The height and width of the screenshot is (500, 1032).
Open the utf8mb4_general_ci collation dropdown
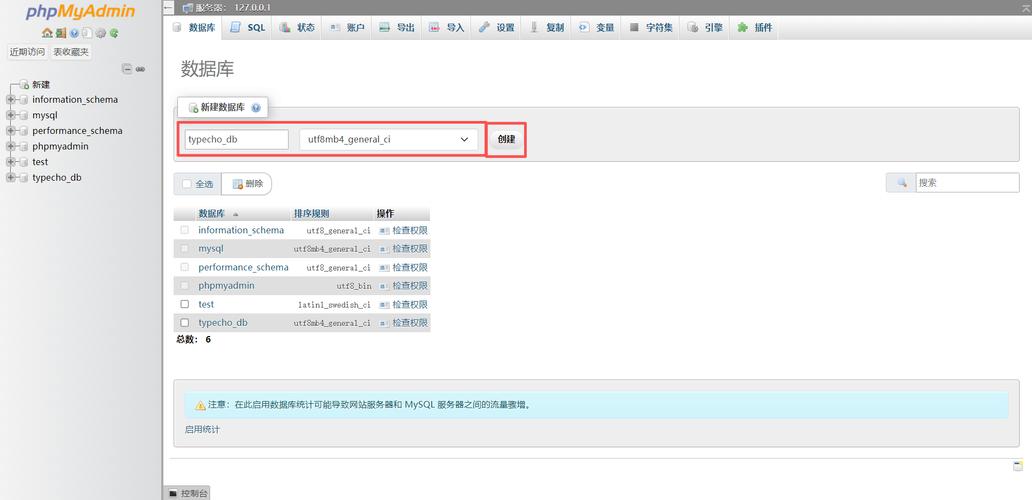click(388, 139)
